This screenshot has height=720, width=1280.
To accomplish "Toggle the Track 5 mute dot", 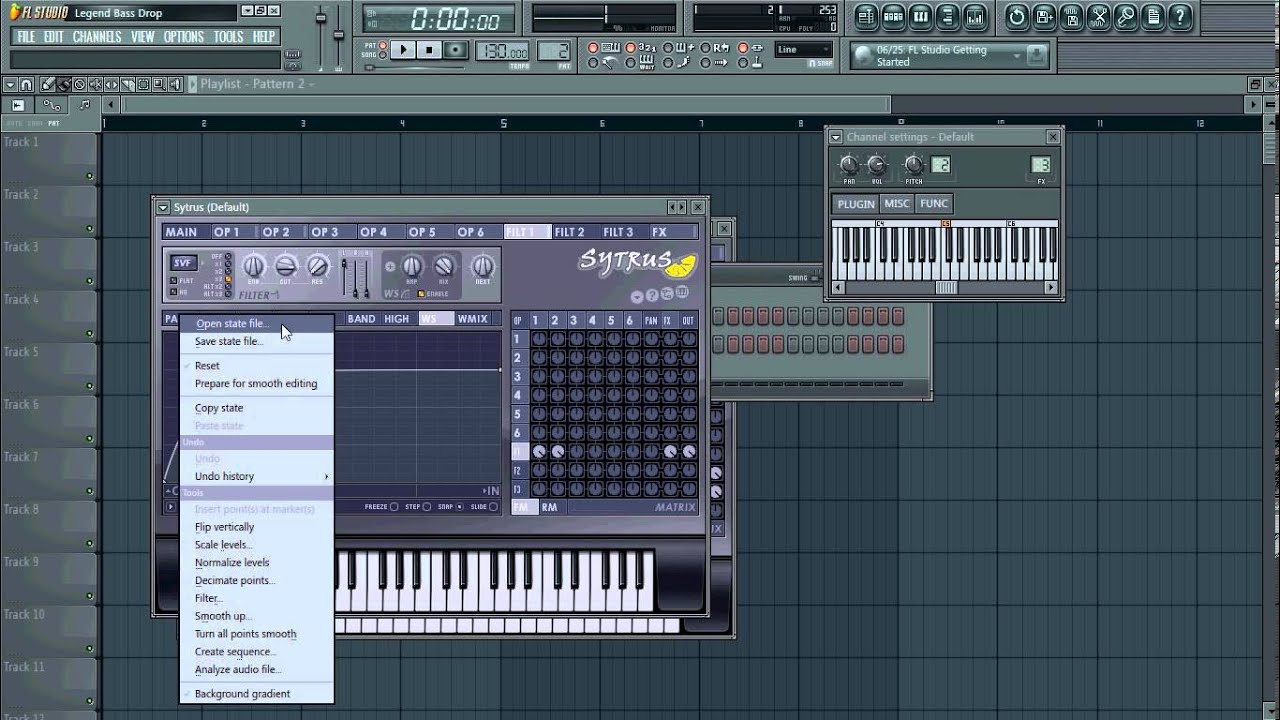I will tap(89, 387).
